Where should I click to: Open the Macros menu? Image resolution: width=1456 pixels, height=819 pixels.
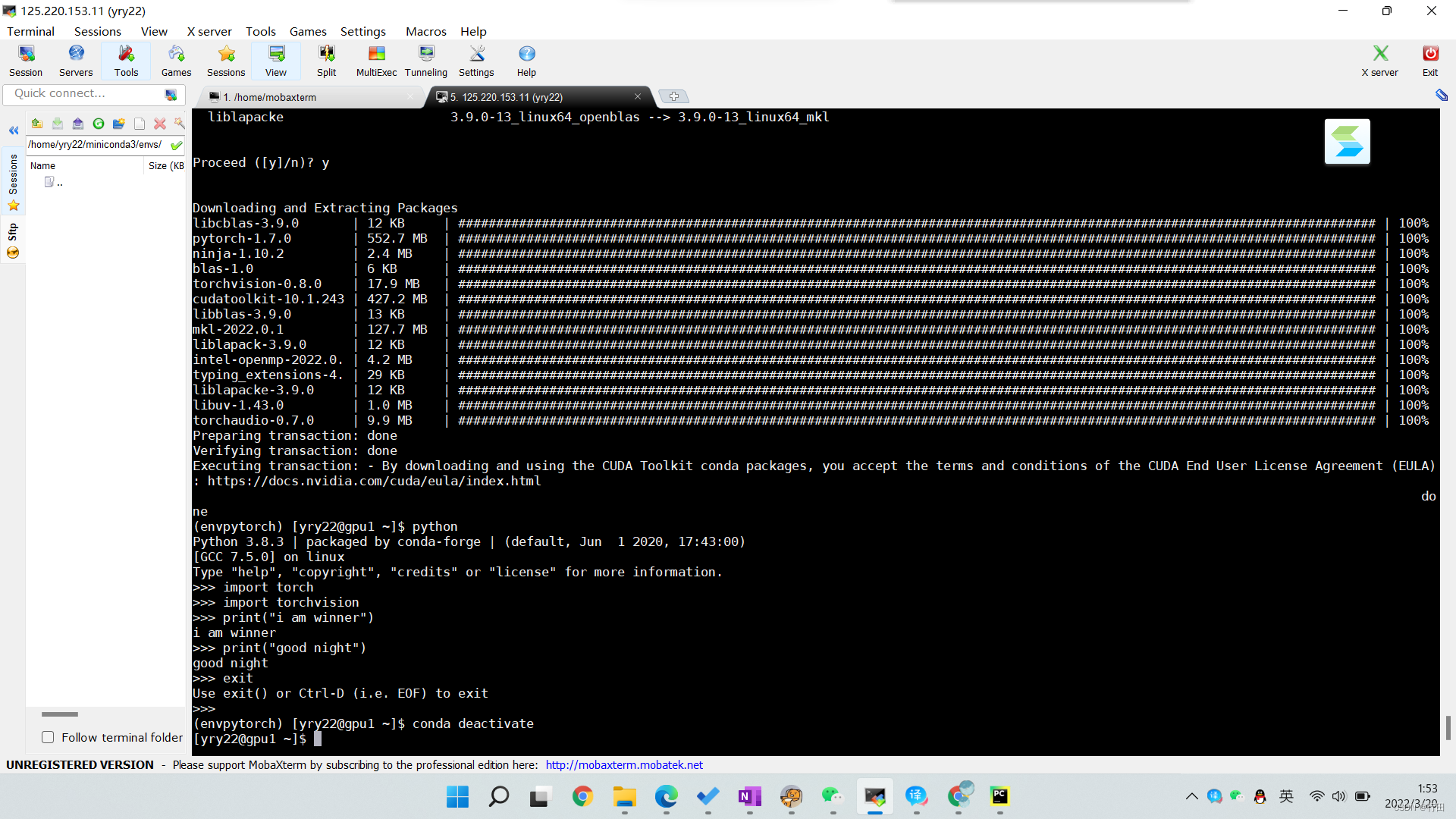(x=425, y=31)
